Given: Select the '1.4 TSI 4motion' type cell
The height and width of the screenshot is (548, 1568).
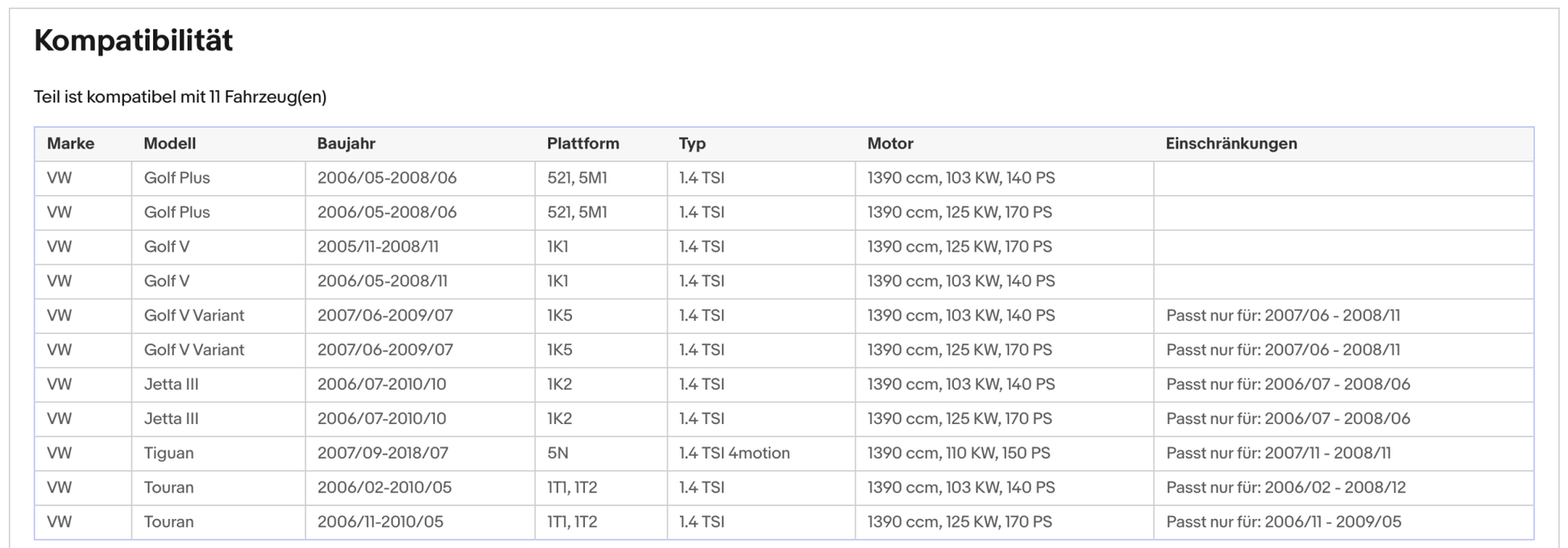Looking at the screenshot, I should click(x=733, y=453).
